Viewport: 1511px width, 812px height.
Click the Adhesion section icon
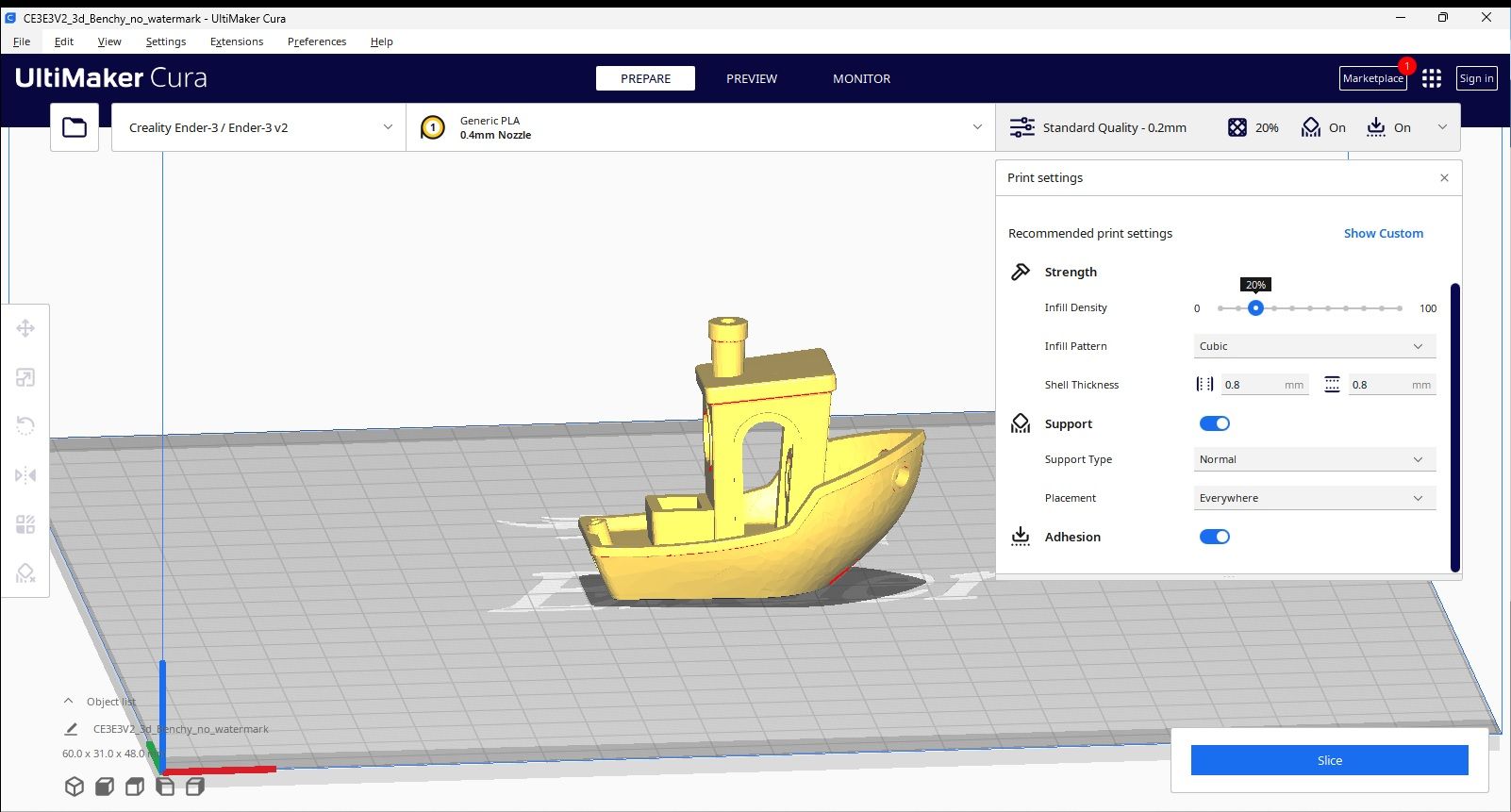(1021, 537)
